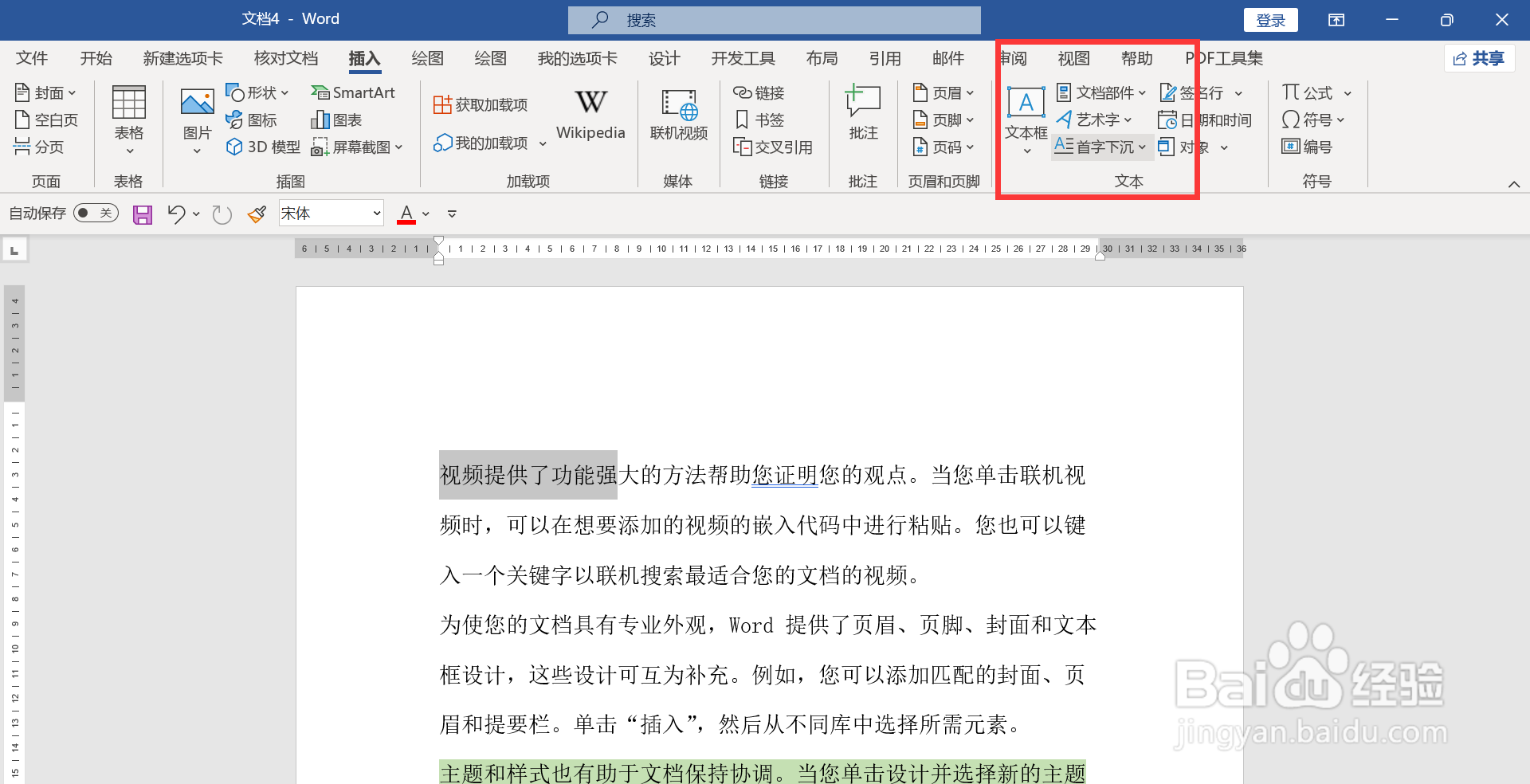Open the File (文件) tab
The height and width of the screenshot is (784, 1530).
pos(32,58)
